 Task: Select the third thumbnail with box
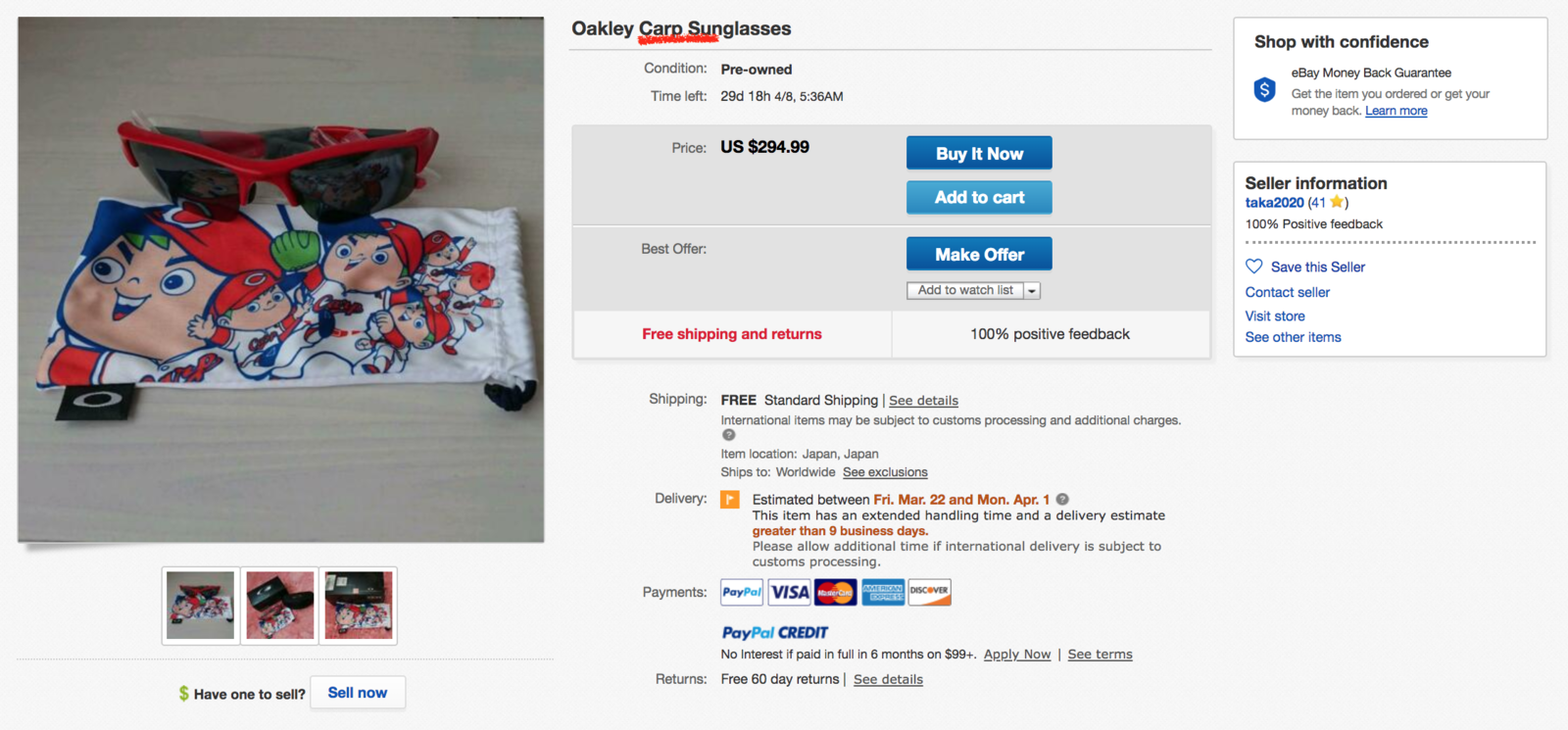click(359, 606)
